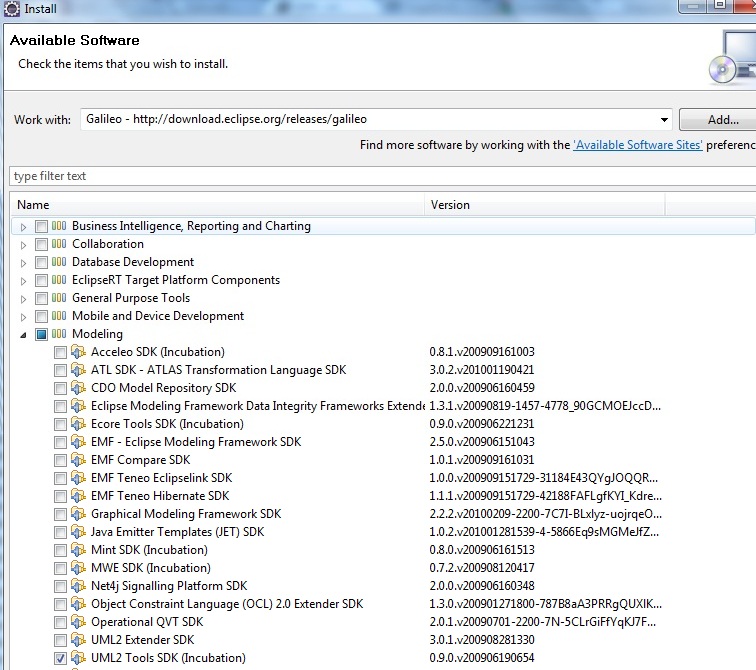This screenshot has height=670, width=756.
Task: Check the Acceleo SDK (Incubation) checkbox
Action: (60, 352)
